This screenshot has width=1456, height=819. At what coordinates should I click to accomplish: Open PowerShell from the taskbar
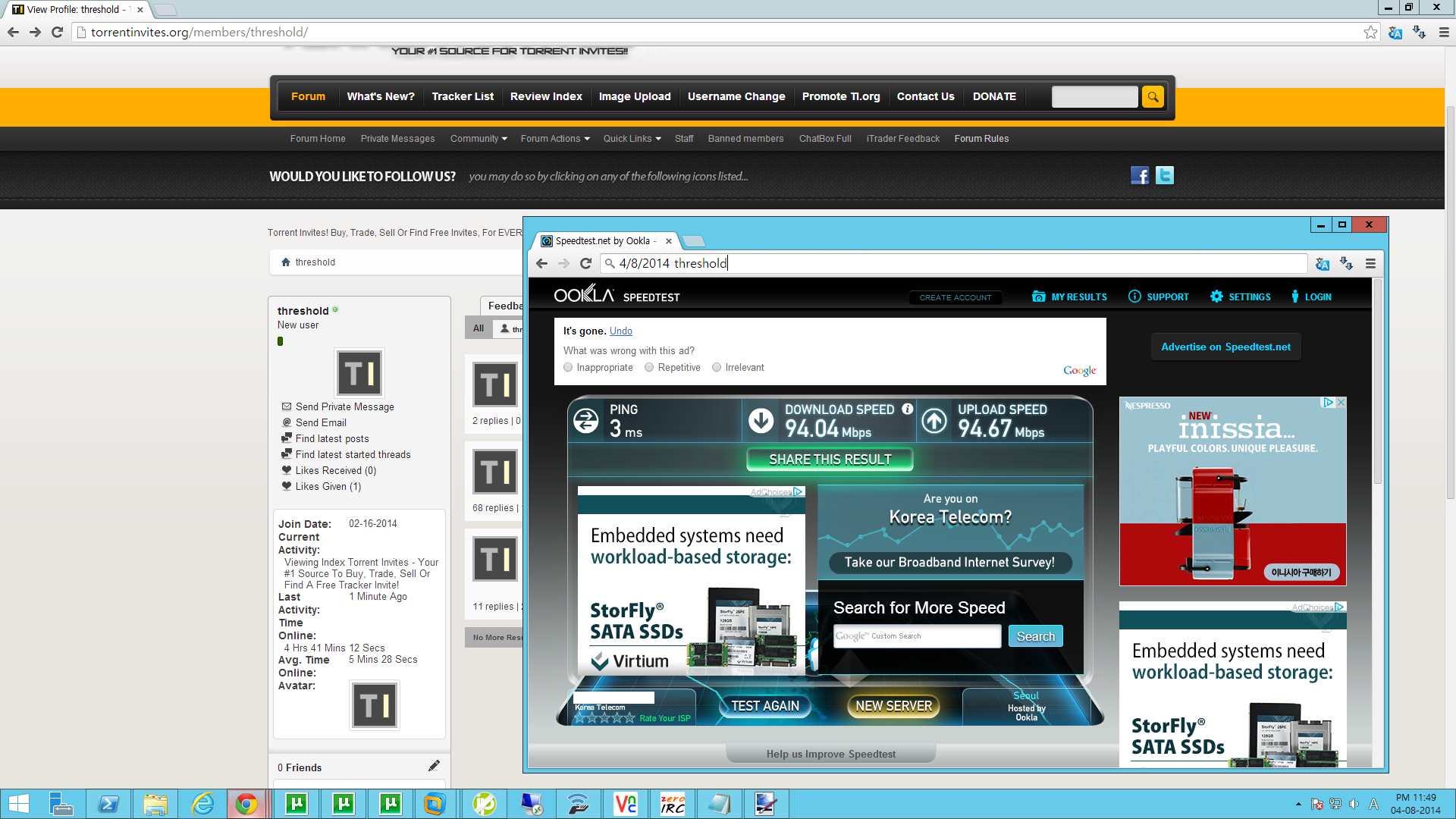[x=108, y=804]
